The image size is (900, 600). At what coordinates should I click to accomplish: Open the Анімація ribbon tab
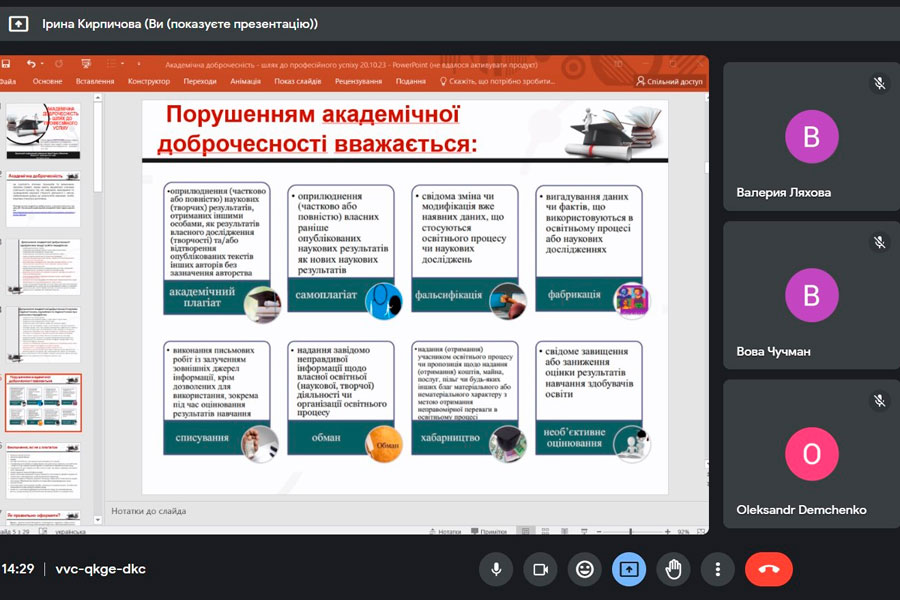(x=245, y=81)
